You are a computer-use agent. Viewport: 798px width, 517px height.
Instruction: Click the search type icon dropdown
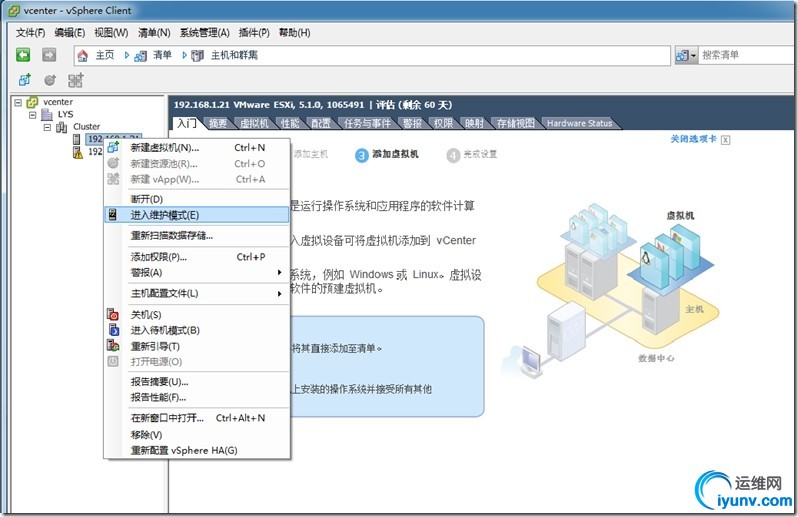pos(686,55)
